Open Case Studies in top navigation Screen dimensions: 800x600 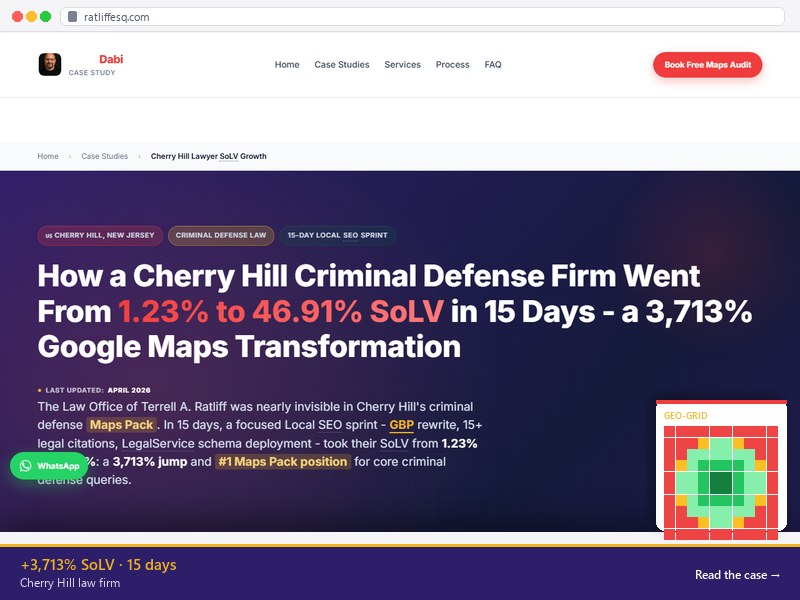tap(342, 65)
